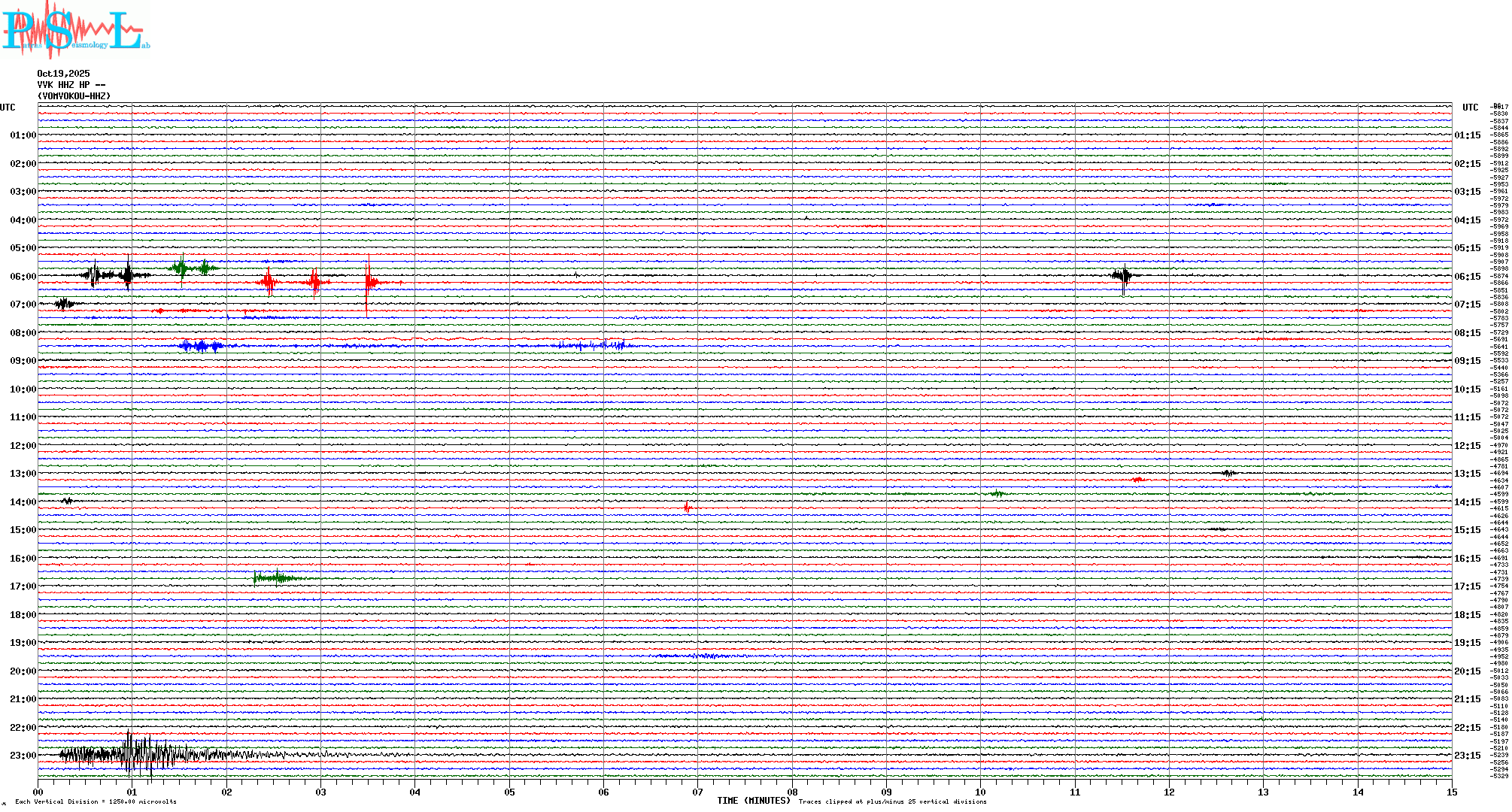Click the small red event near minute 07

[x=687, y=508]
